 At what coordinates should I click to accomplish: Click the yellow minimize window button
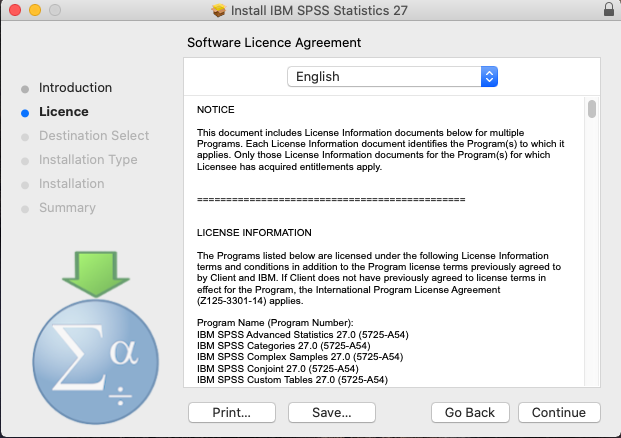point(32,10)
